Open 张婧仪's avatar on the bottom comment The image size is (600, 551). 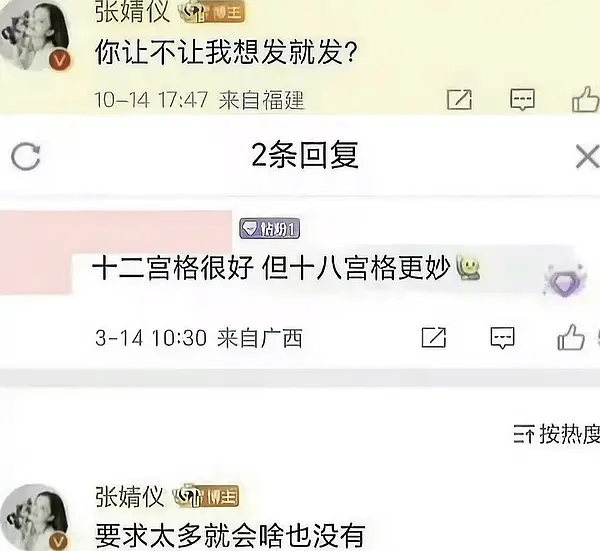[36, 517]
